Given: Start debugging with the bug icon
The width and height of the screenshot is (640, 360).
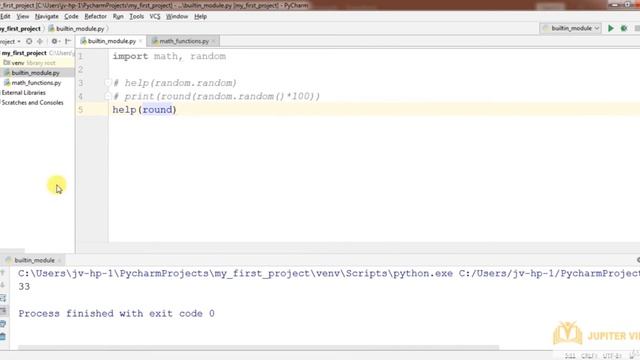Looking at the screenshot, I should [624, 28].
